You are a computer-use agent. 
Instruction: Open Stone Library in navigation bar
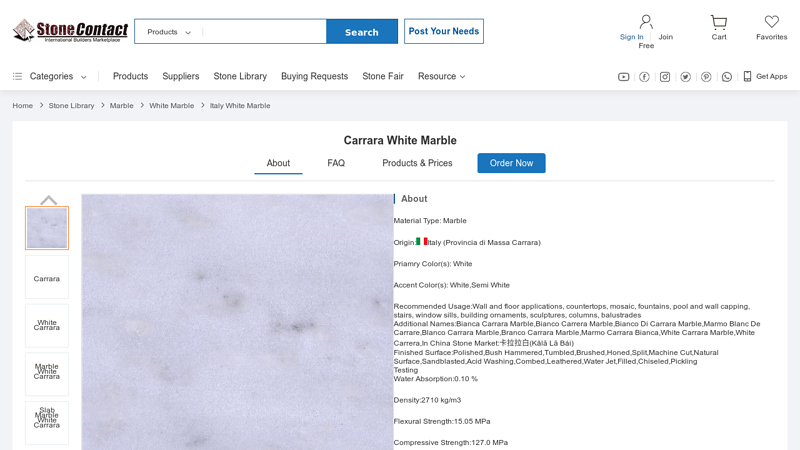coord(240,77)
